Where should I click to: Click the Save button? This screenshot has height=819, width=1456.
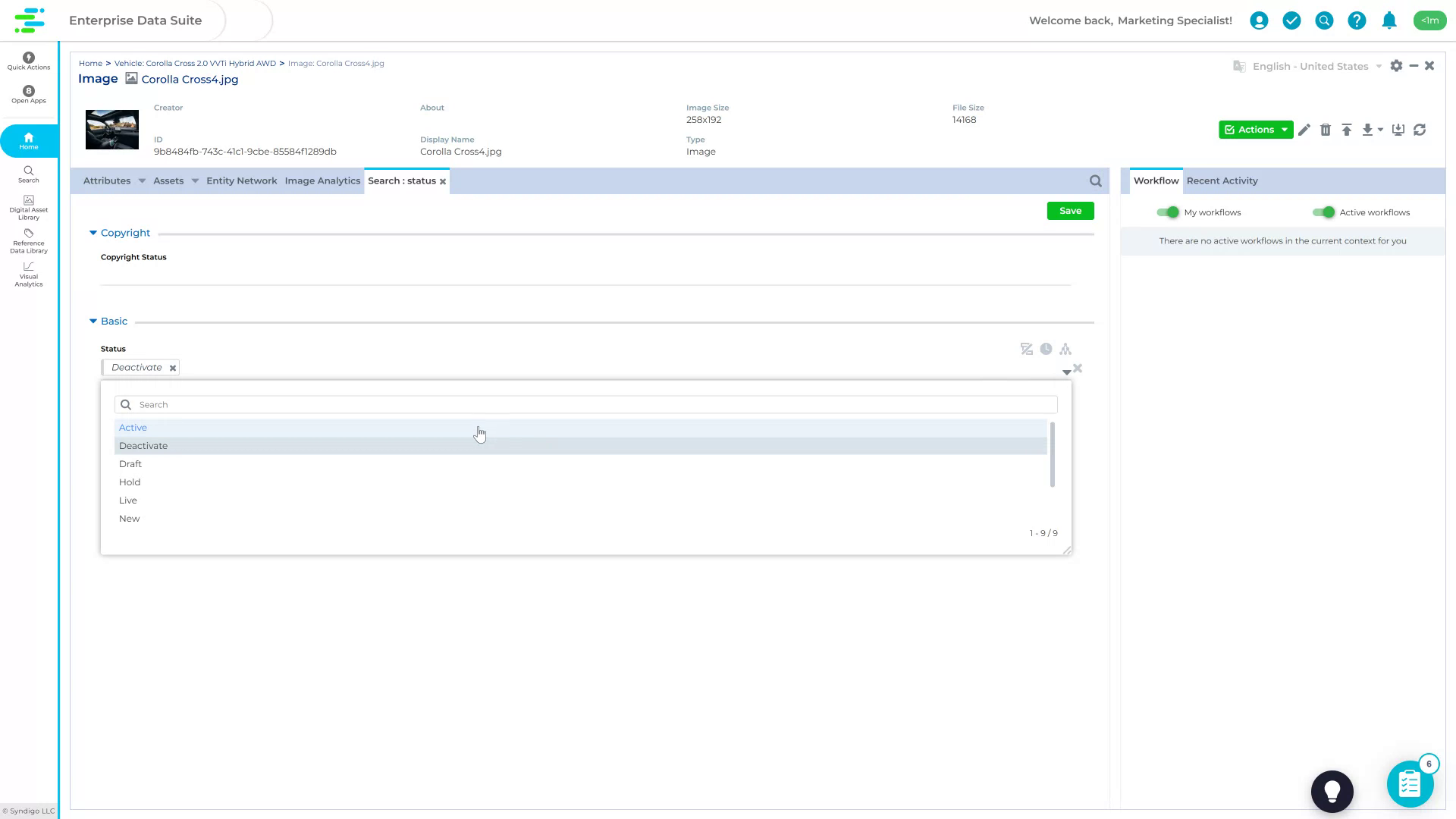pos(1070,211)
